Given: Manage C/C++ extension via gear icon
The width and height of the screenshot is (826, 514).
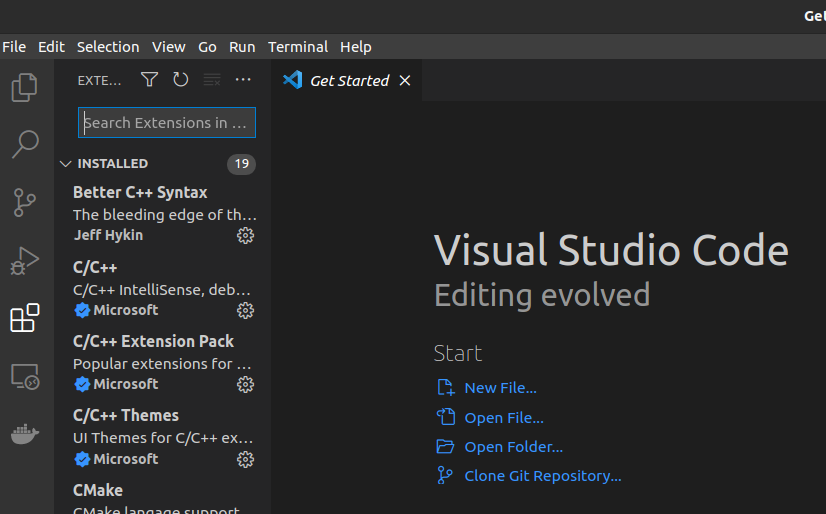Looking at the screenshot, I should 245,311.
